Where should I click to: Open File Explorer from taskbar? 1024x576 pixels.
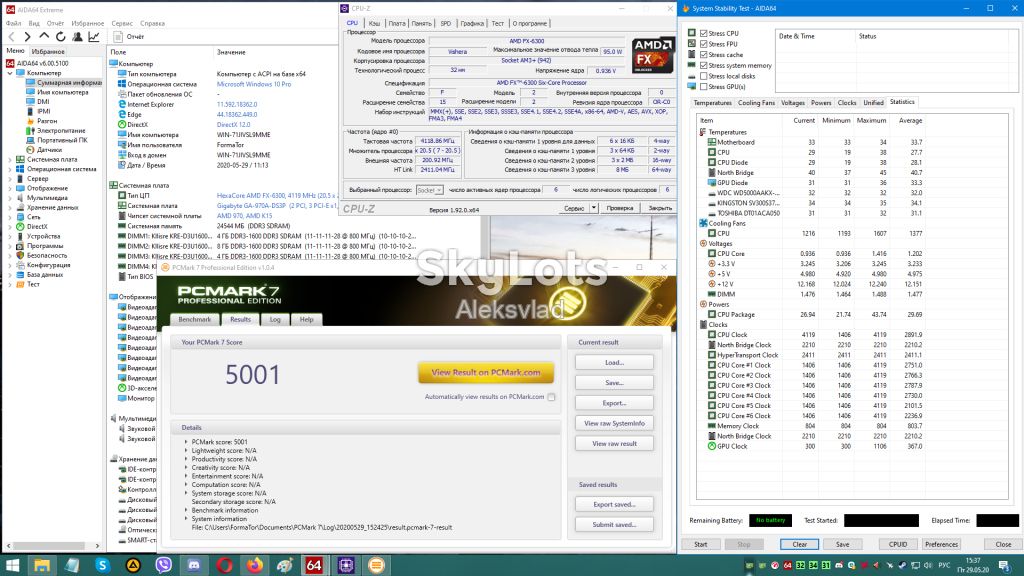42,565
